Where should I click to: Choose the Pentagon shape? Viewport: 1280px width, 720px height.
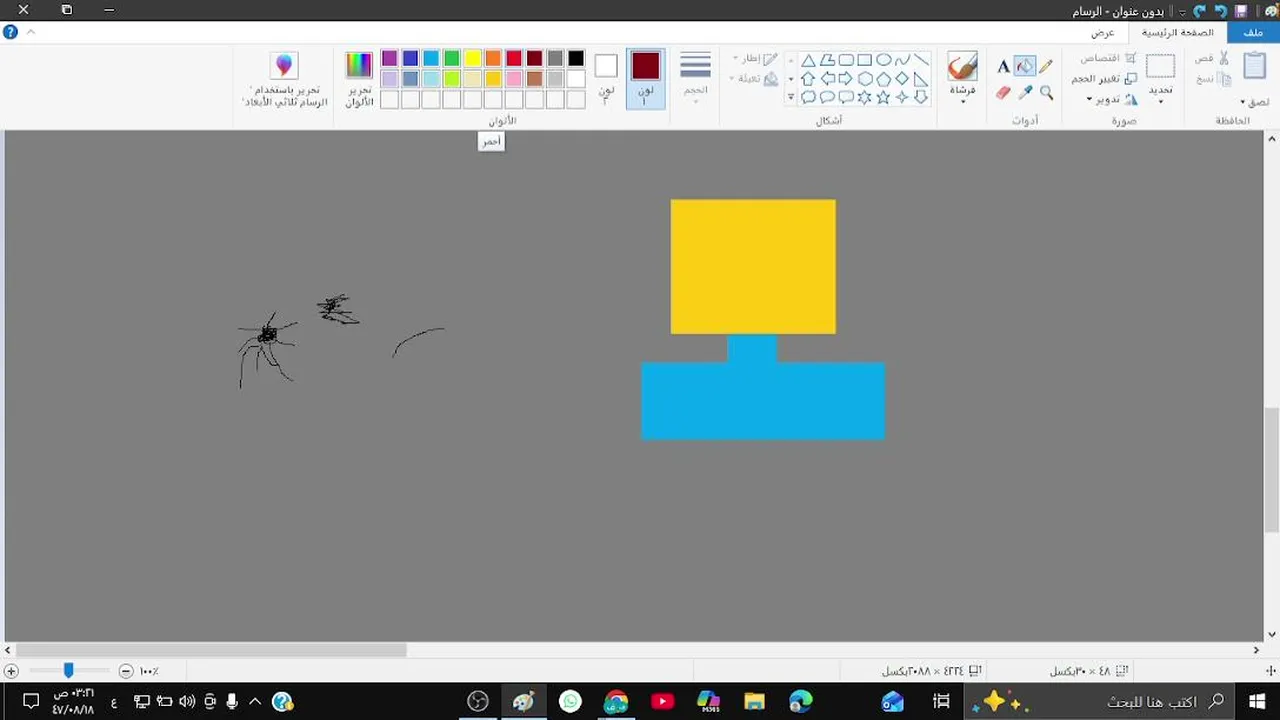tap(884, 79)
